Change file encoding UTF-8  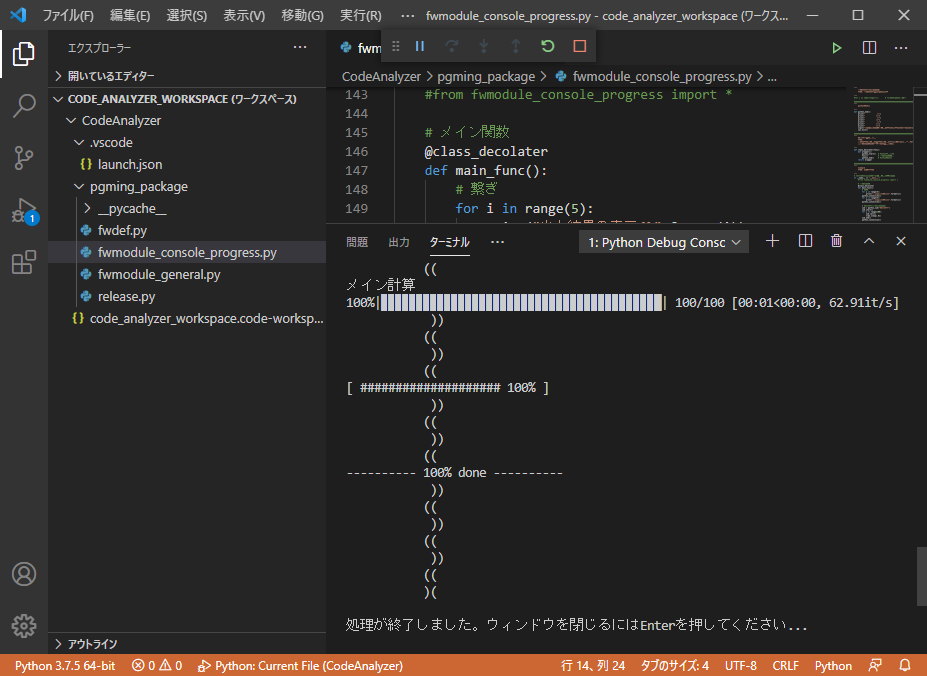(x=741, y=665)
